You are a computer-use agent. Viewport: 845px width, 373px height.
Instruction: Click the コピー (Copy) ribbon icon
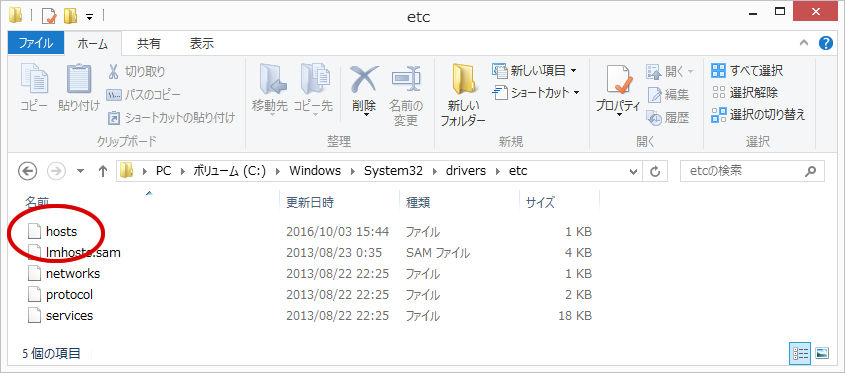click(33, 78)
